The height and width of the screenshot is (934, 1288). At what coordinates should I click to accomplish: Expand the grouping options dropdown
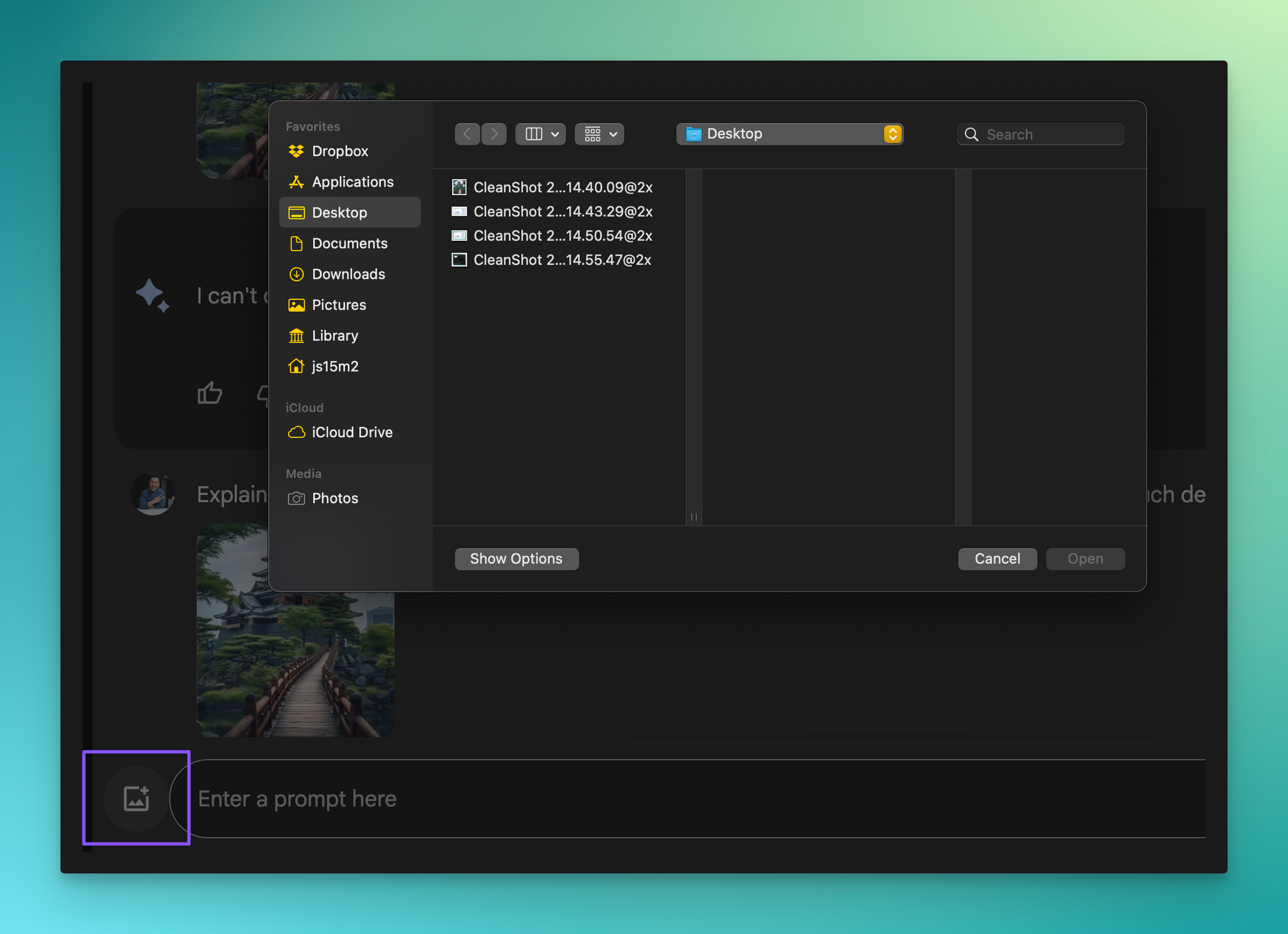pos(600,134)
